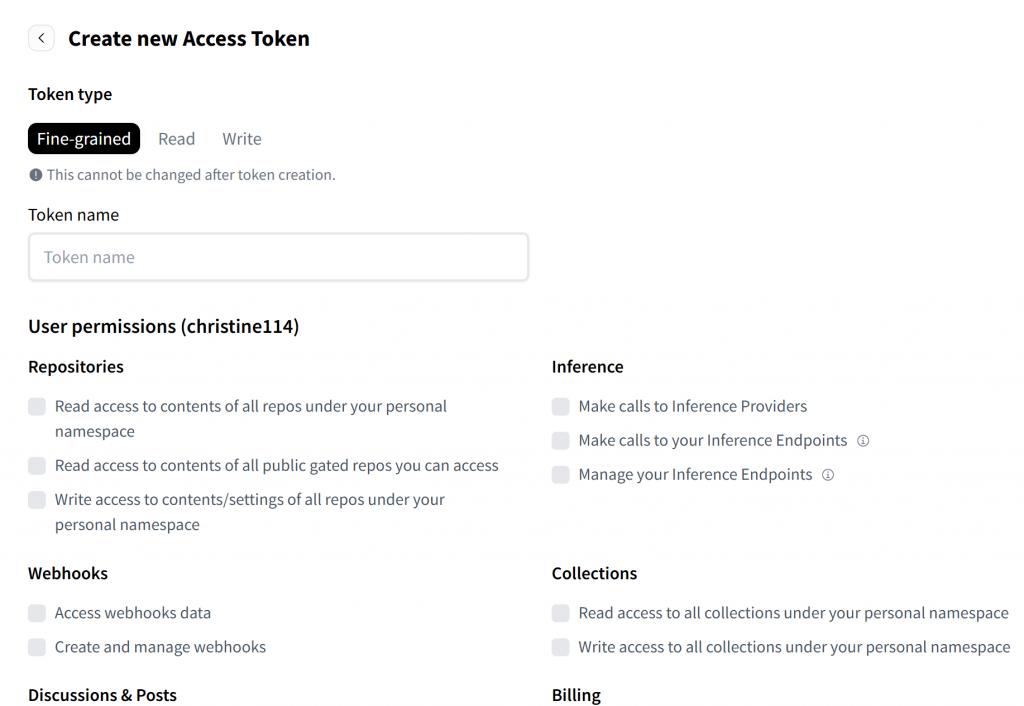
Task: Select the Fine-grained token type
Action: (x=84, y=139)
